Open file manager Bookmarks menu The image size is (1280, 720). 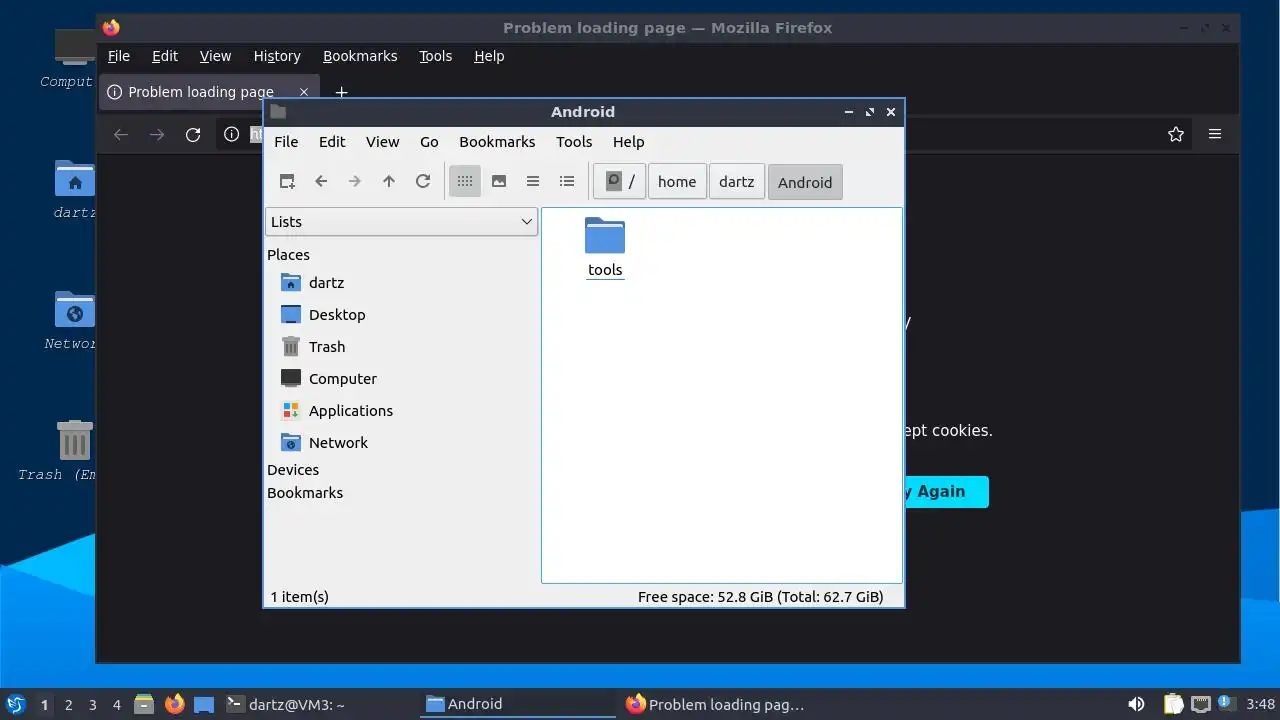497,142
